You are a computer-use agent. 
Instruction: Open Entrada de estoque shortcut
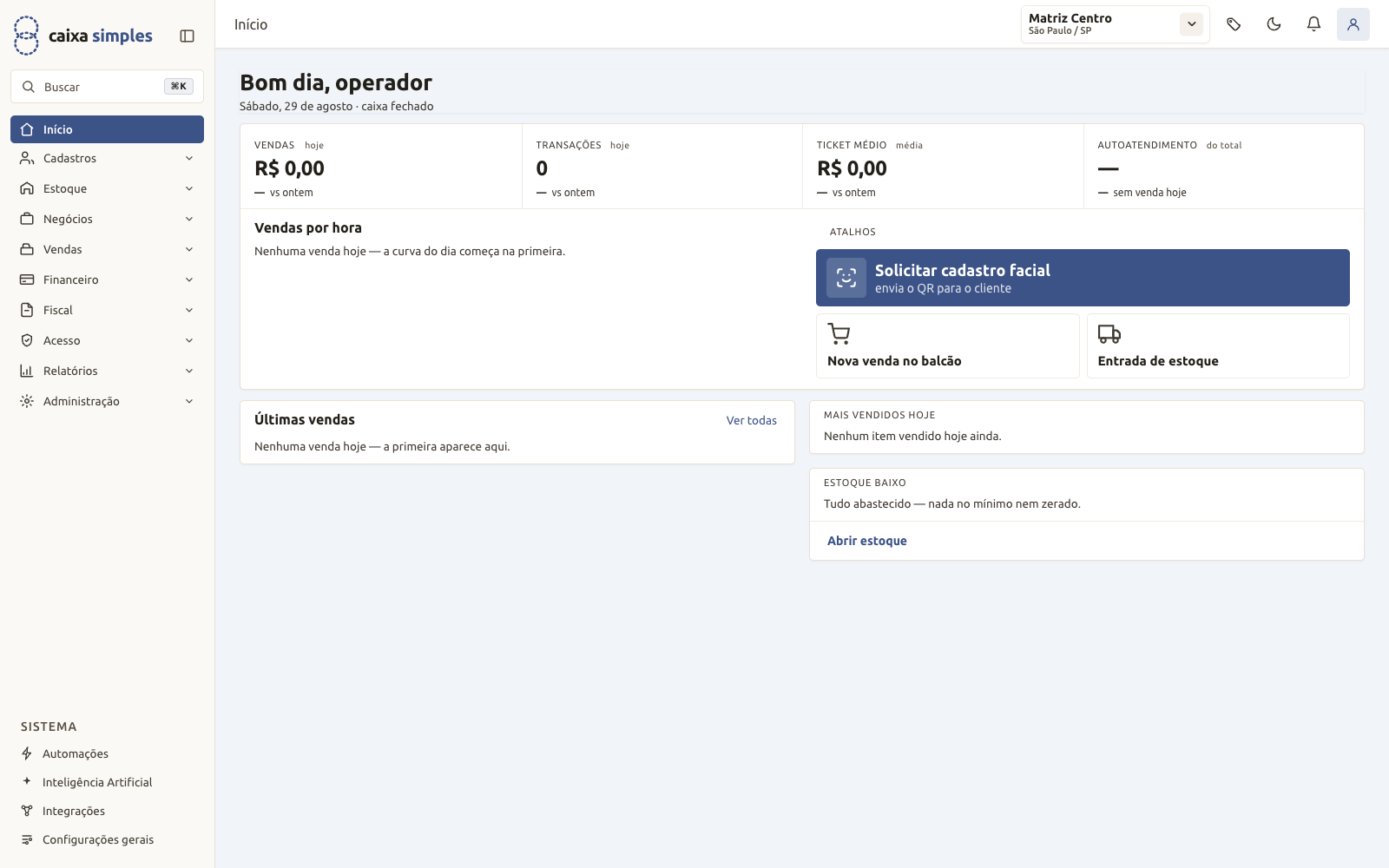tap(1218, 345)
